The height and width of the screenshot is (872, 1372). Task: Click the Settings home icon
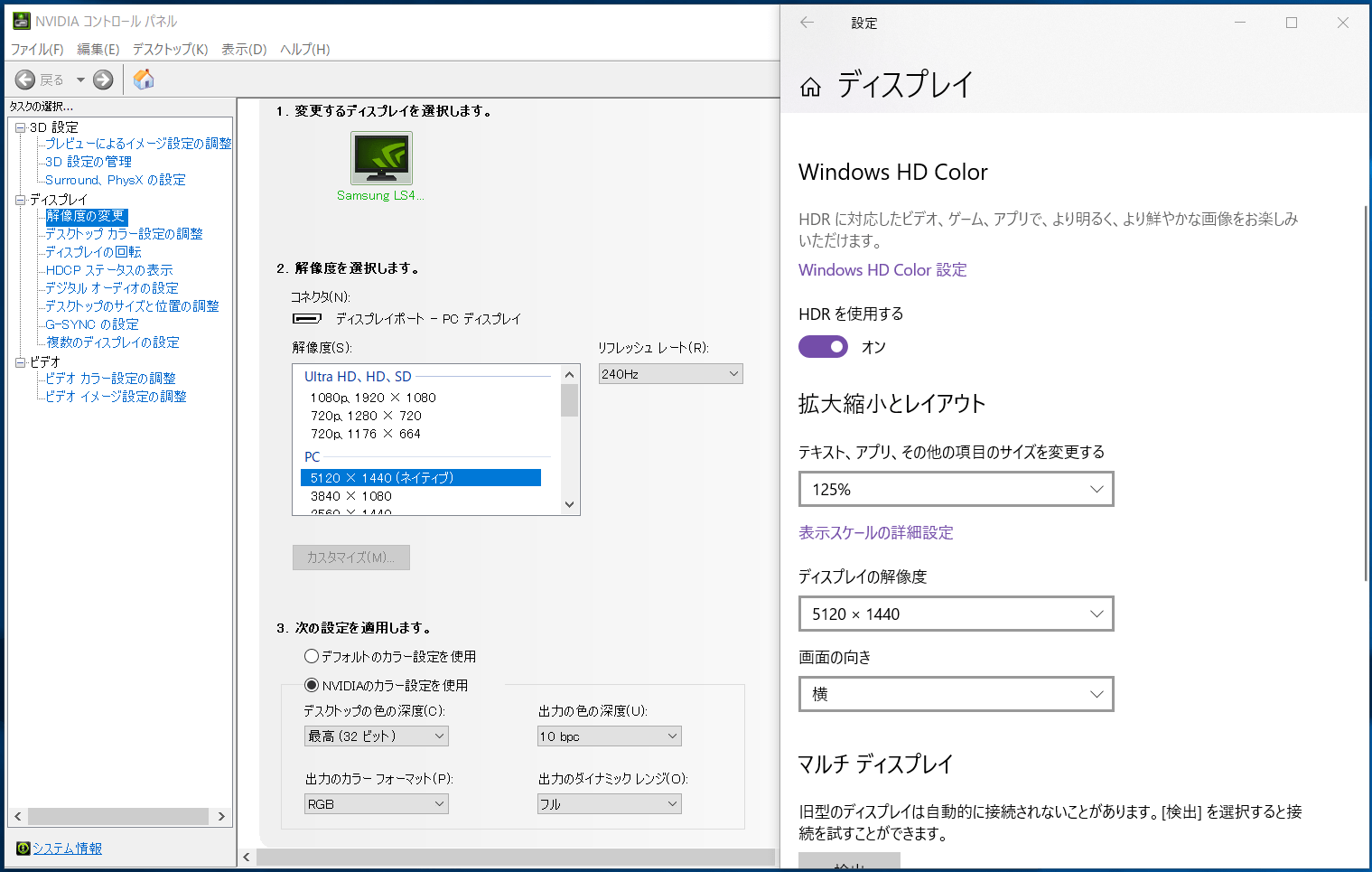click(x=810, y=87)
